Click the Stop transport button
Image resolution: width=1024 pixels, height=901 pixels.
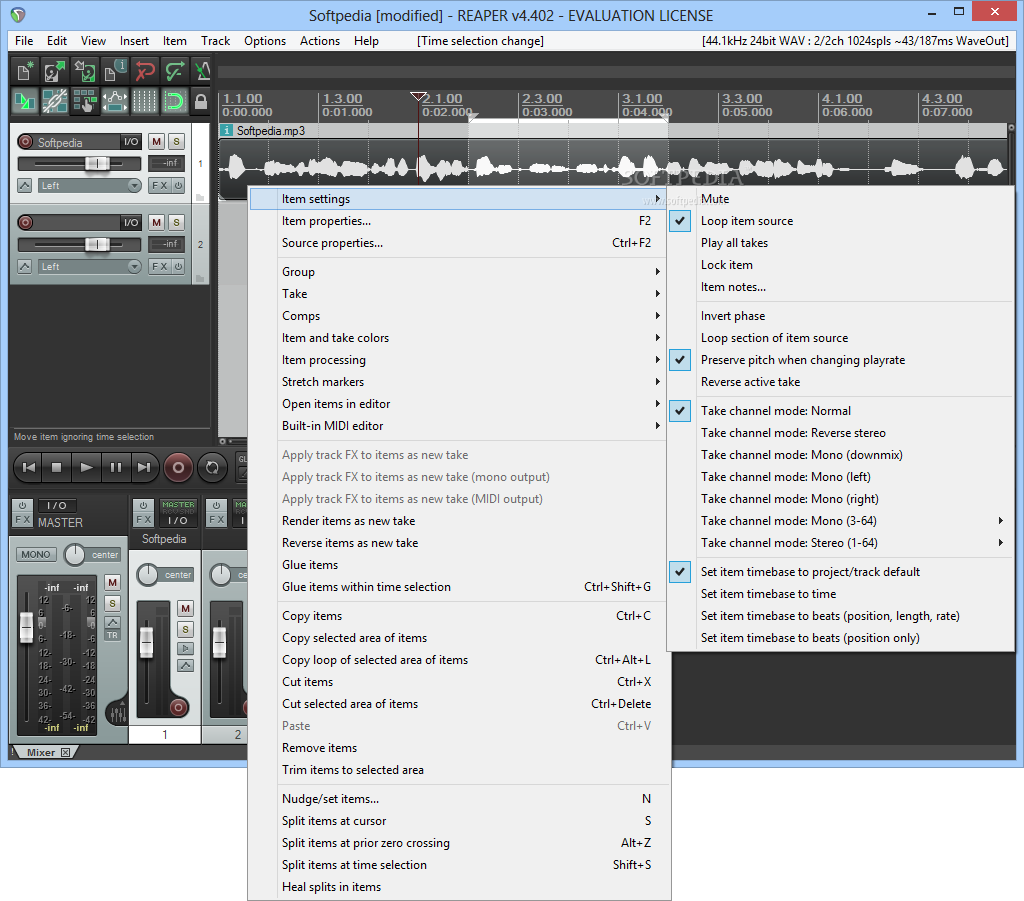(57, 467)
